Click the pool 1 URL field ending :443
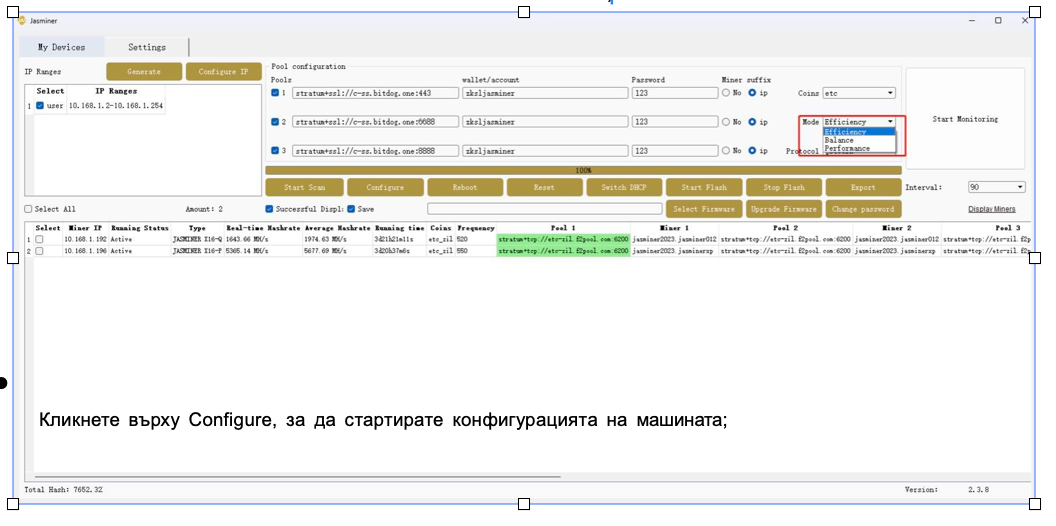1056x526 pixels. pyautogui.click(x=375, y=93)
